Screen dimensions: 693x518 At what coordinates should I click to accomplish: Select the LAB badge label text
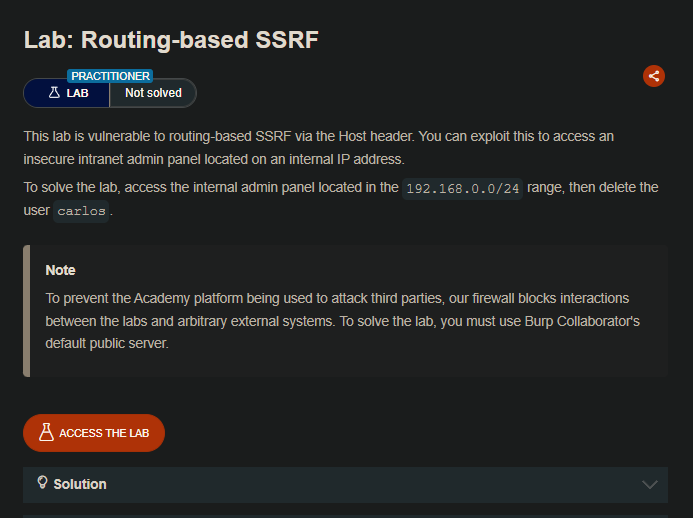click(77, 93)
